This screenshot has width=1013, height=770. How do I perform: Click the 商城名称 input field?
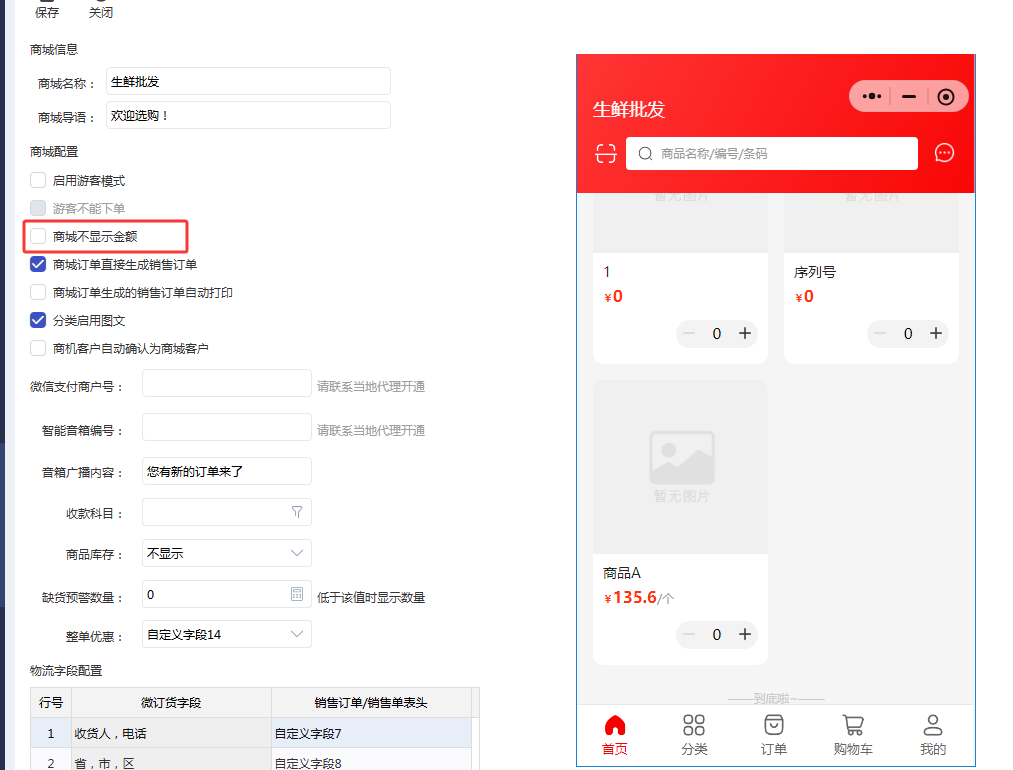click(x=247, y=82)
